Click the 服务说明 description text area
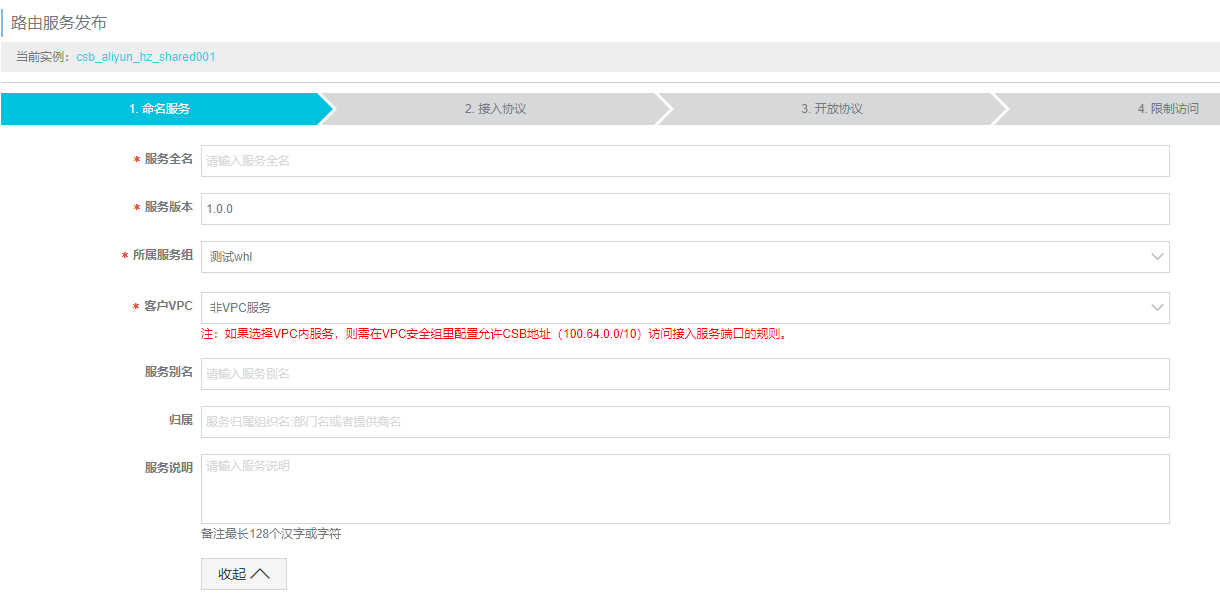The width and height of the screenshot is (1220, 614). coord(684,489)
